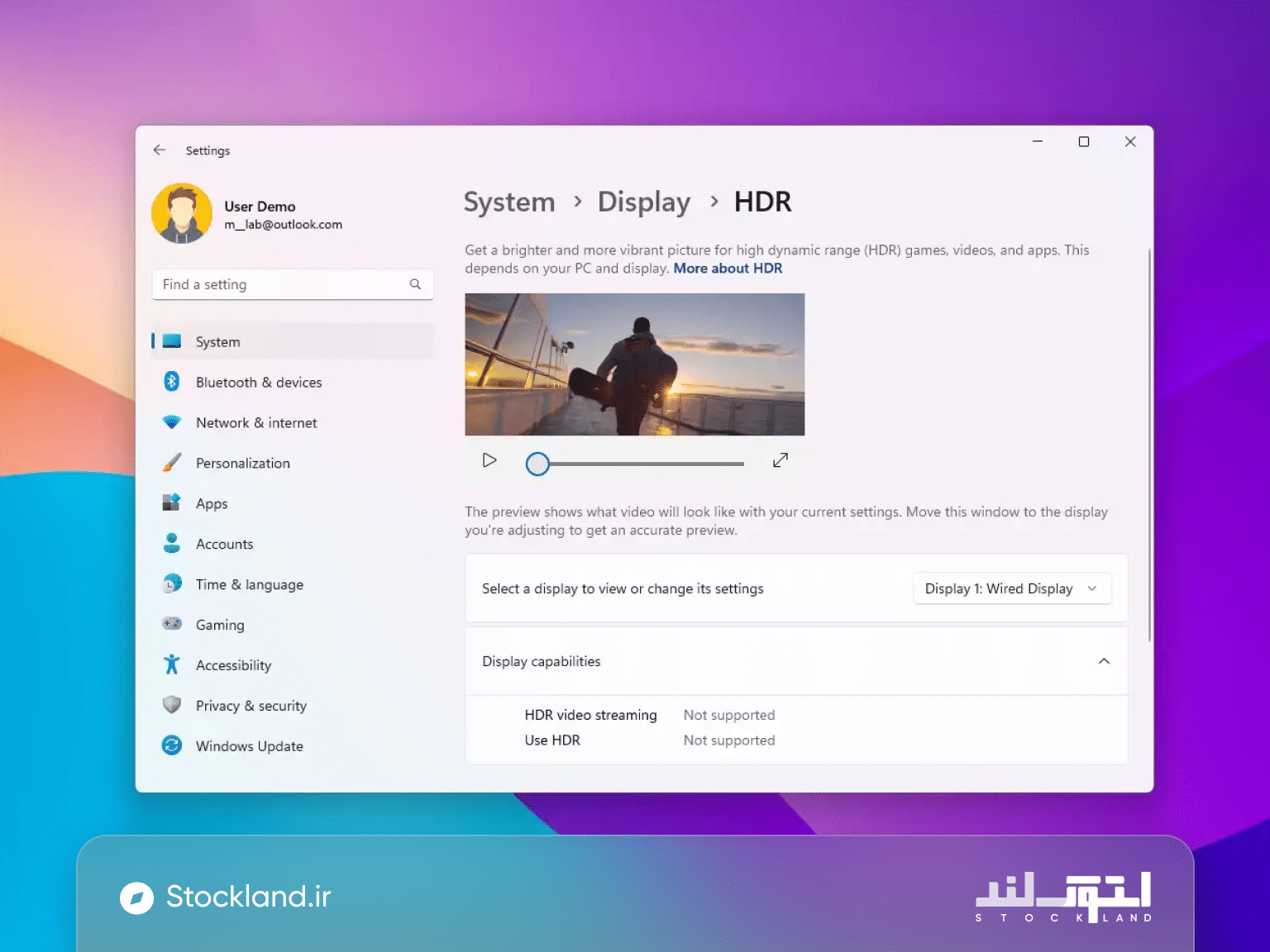Image resolution: width=1270 pixels, height=952 pixels.
Task: Click the Use HDR label
Action: tap(552, 740)
